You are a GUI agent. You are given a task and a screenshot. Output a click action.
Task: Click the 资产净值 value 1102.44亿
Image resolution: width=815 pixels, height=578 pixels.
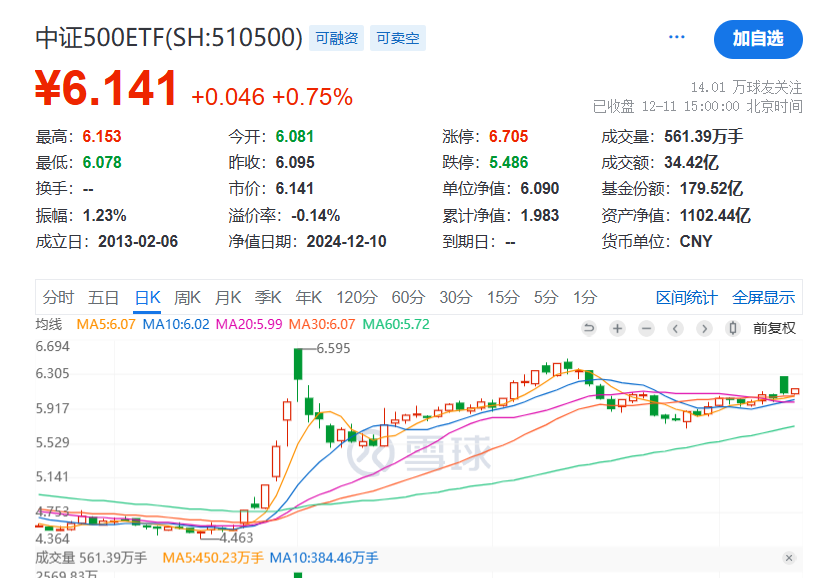715,216
